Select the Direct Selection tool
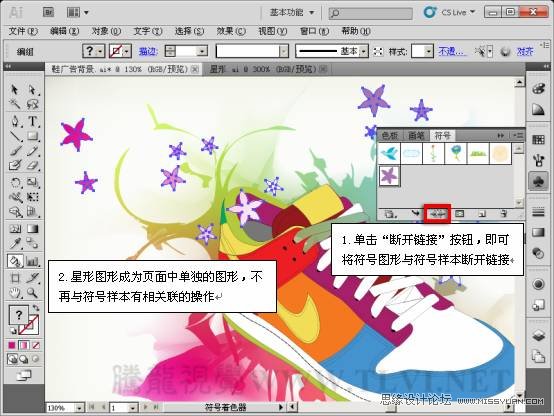Image resolution: width=554 pixels, height=416 pixels. tap(33, 89)
